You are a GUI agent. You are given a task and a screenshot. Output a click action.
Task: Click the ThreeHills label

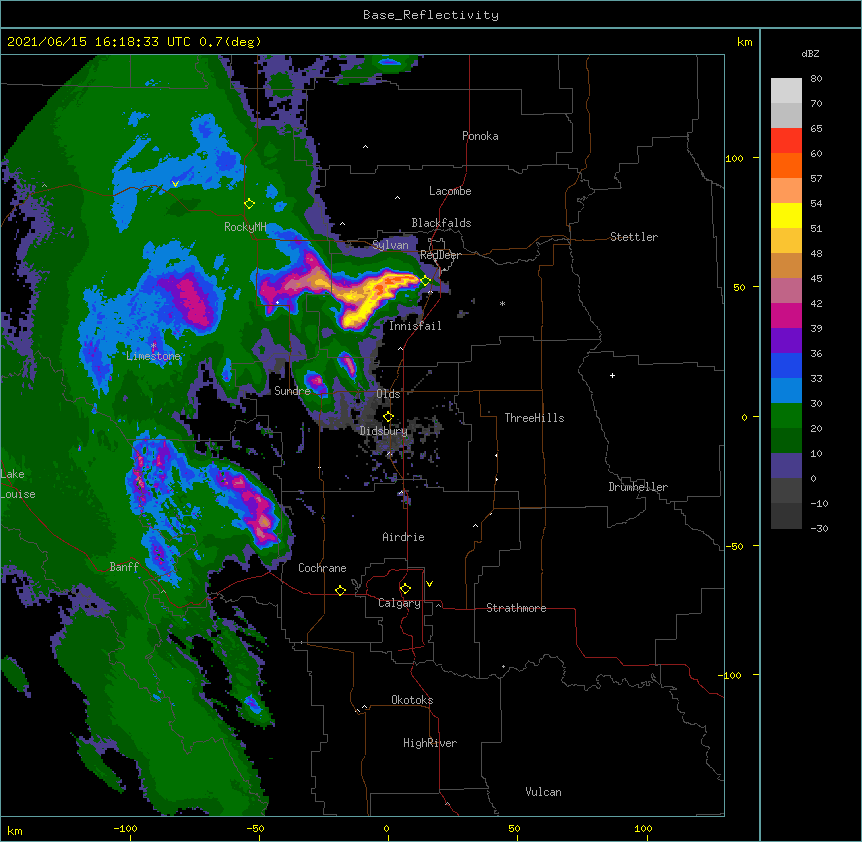[x=534, y=418]
